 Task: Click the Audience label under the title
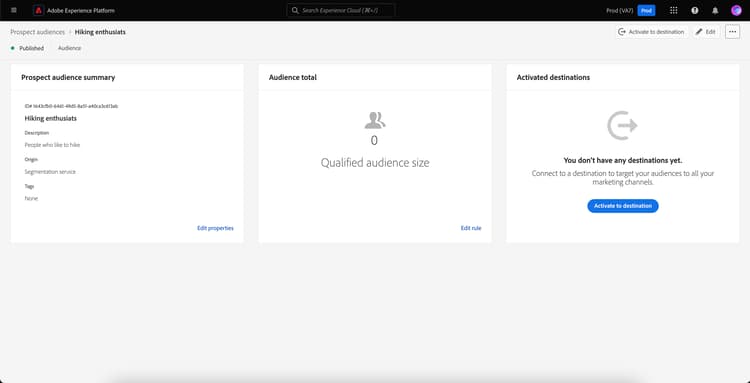click(69, 48)
